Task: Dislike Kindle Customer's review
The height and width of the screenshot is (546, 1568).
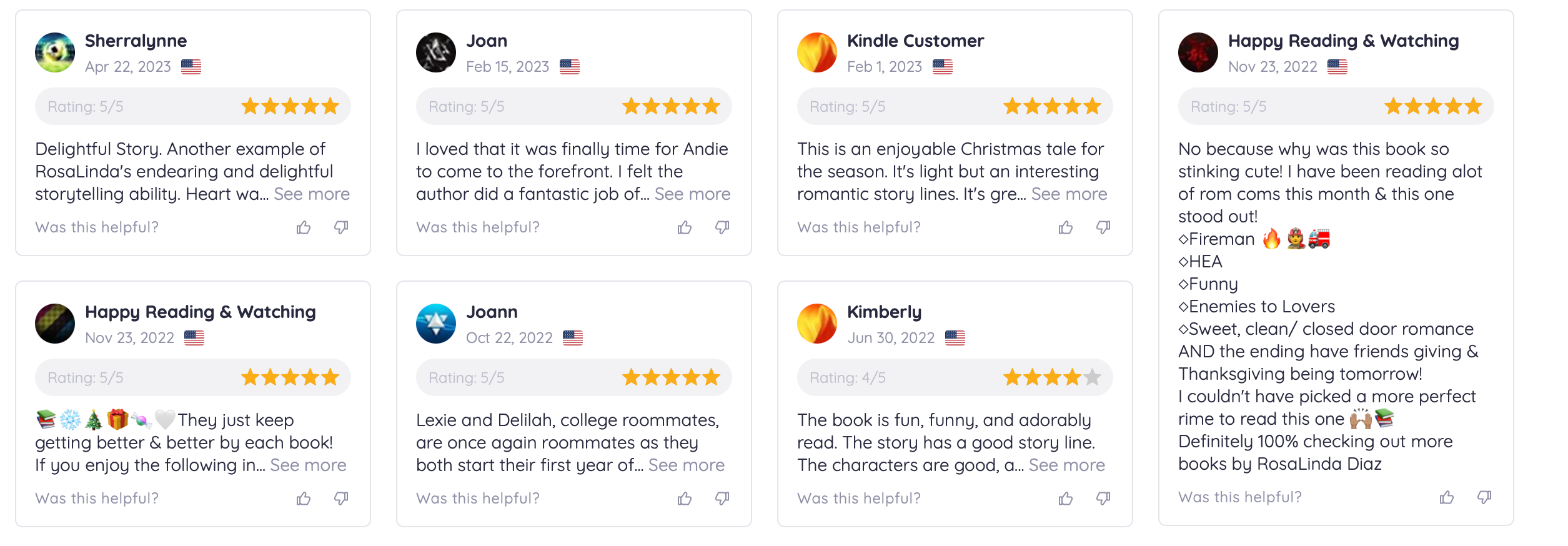Action: [x=1103, y=227]
